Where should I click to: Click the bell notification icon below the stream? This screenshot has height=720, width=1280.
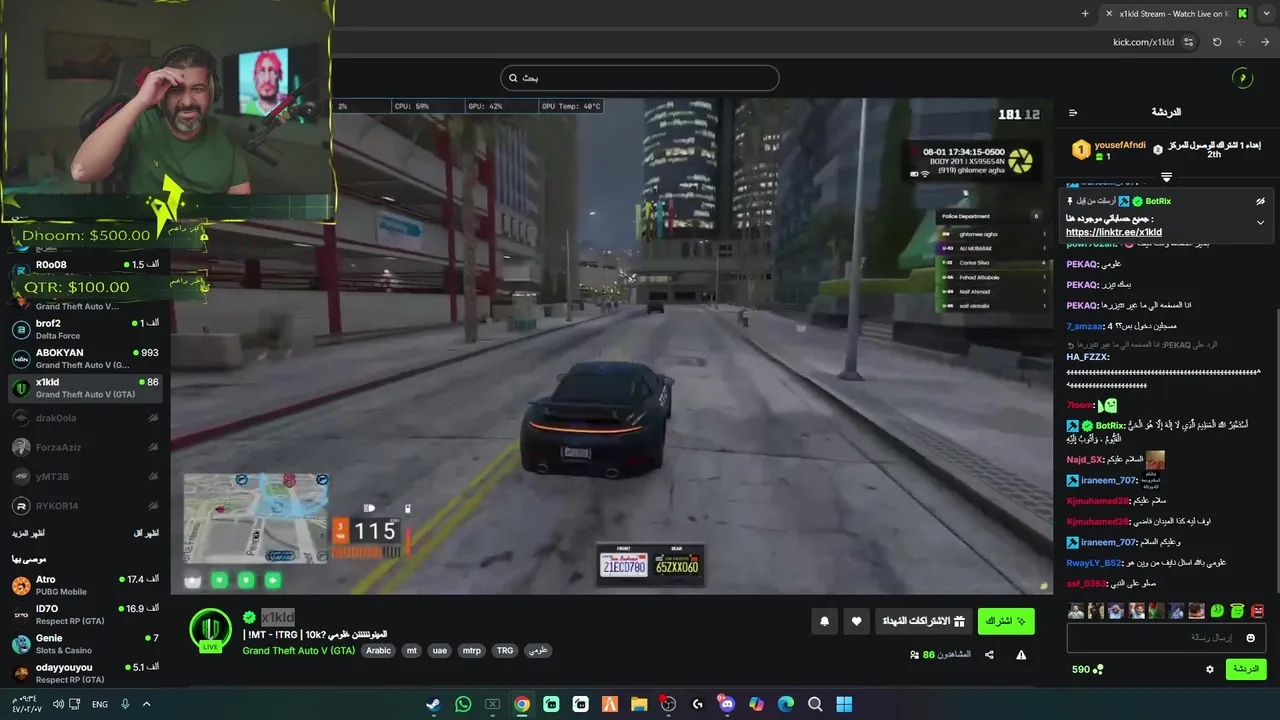[x=825, y=621]
